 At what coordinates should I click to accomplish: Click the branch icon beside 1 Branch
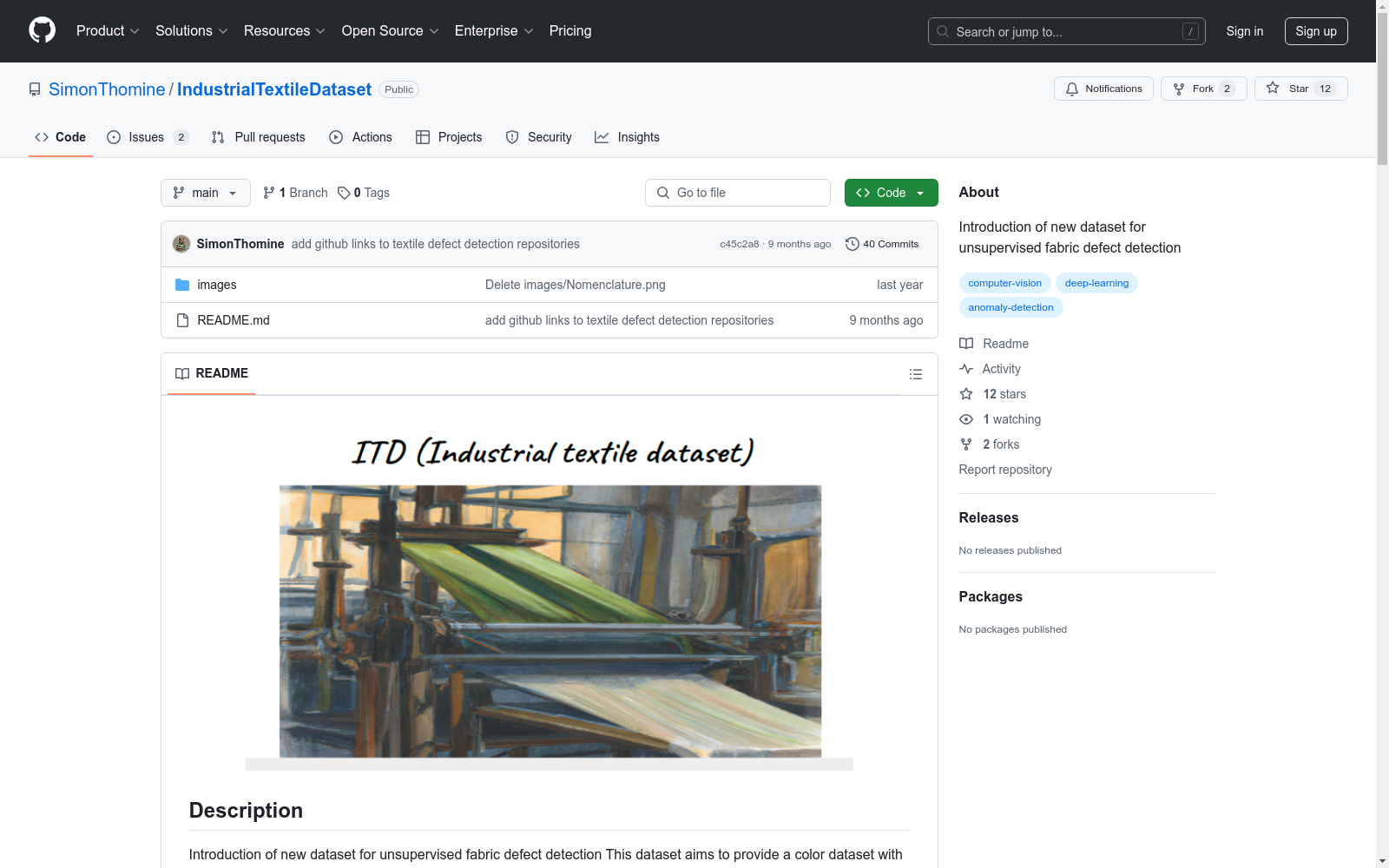(269, 193)
